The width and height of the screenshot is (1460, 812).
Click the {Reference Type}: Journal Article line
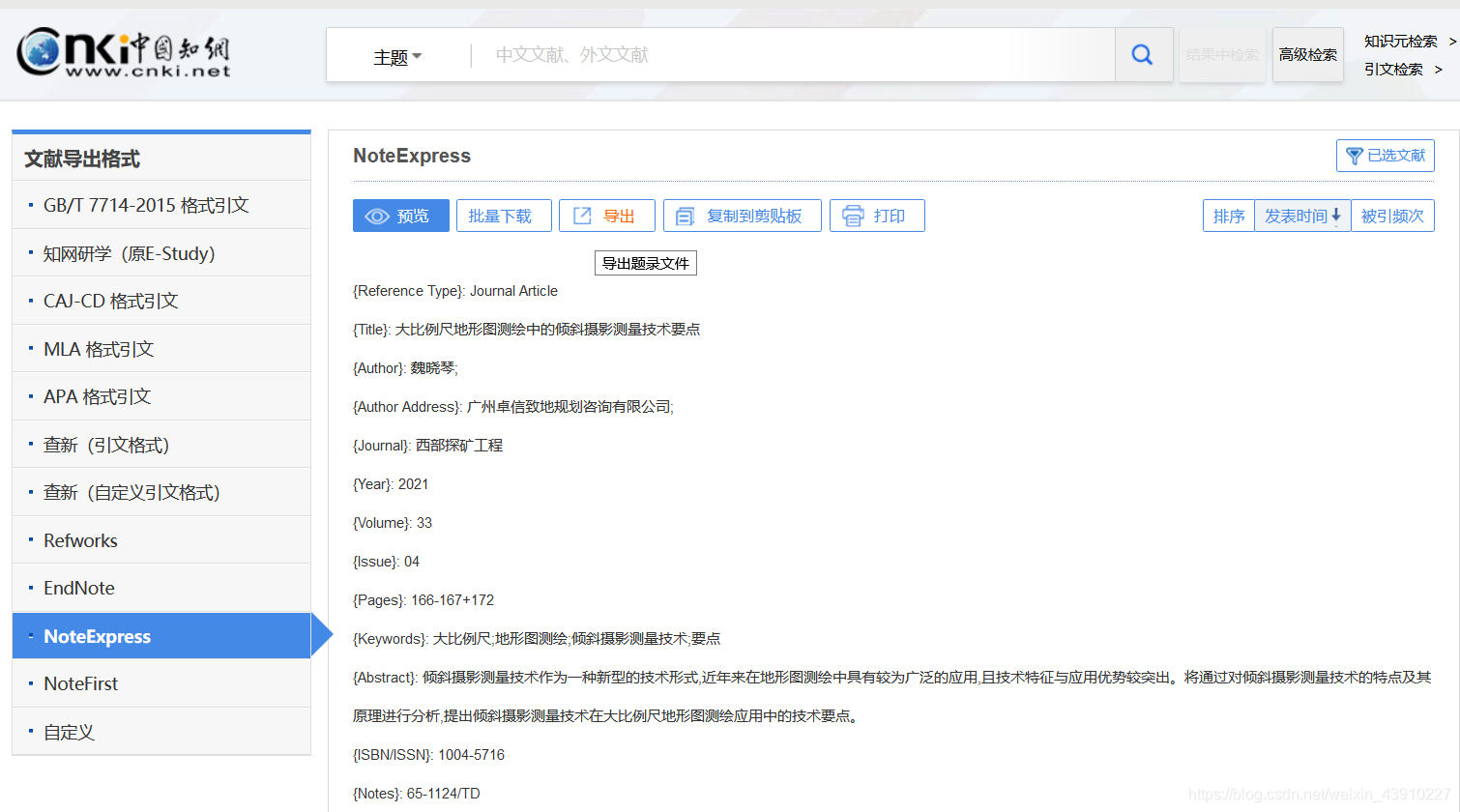point(455,291)
